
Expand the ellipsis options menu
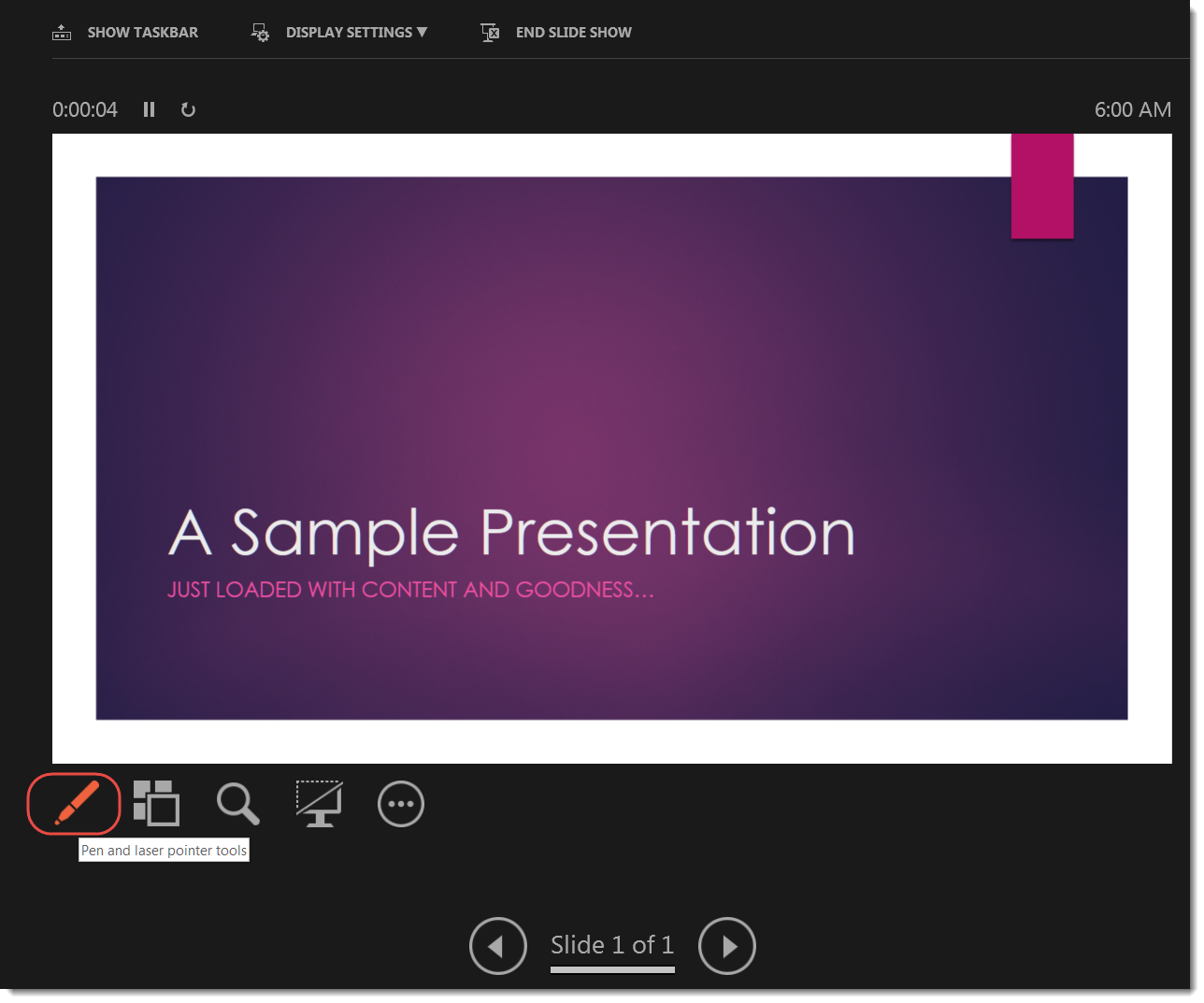[400, 804]
